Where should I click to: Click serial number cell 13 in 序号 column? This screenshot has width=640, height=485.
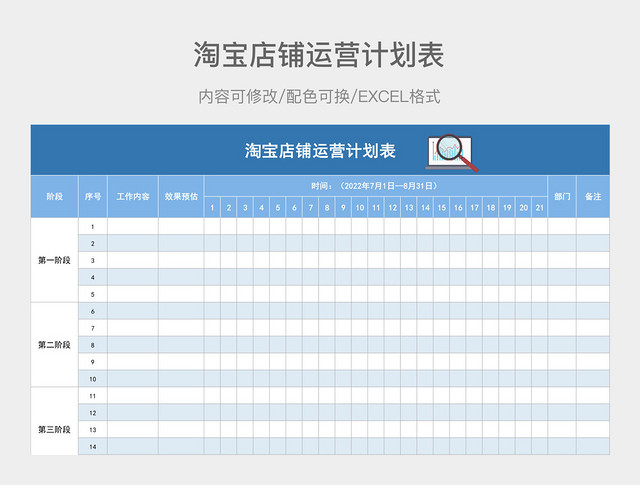pyautogui.click(x=93, y=429)
